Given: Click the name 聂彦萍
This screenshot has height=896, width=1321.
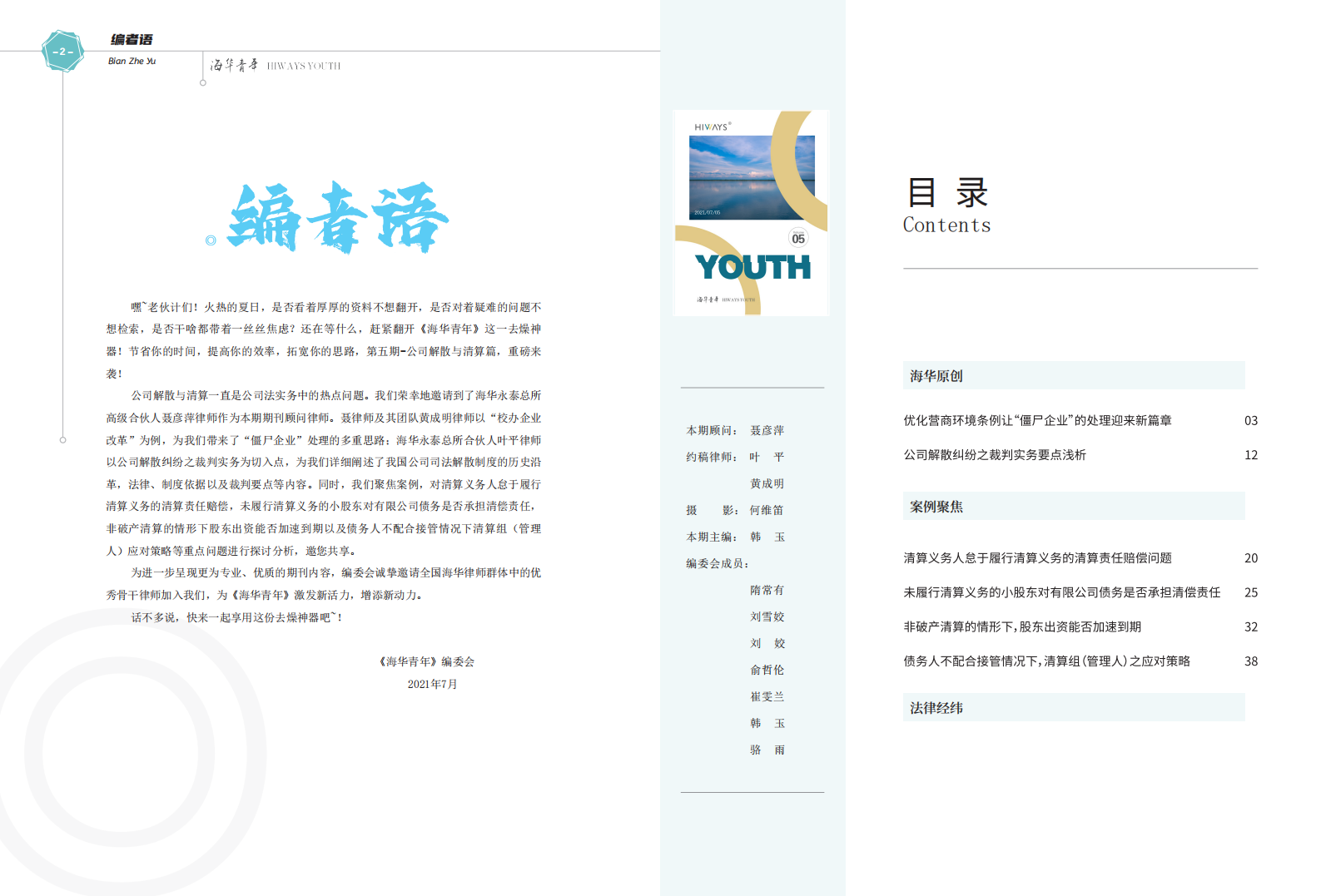Looking at the screenshot, I should click(767, 430).
